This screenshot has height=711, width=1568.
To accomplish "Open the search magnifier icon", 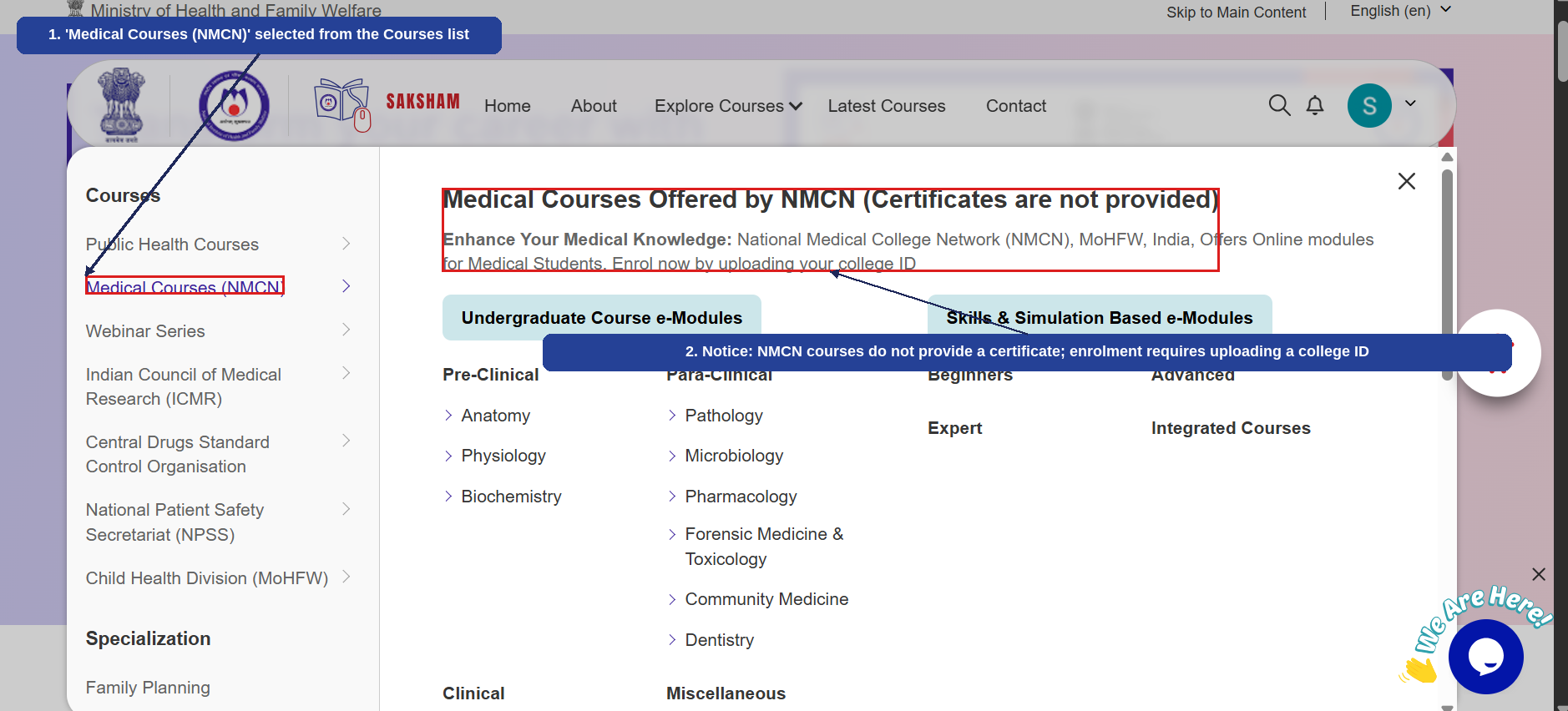I will [1279, 105].
